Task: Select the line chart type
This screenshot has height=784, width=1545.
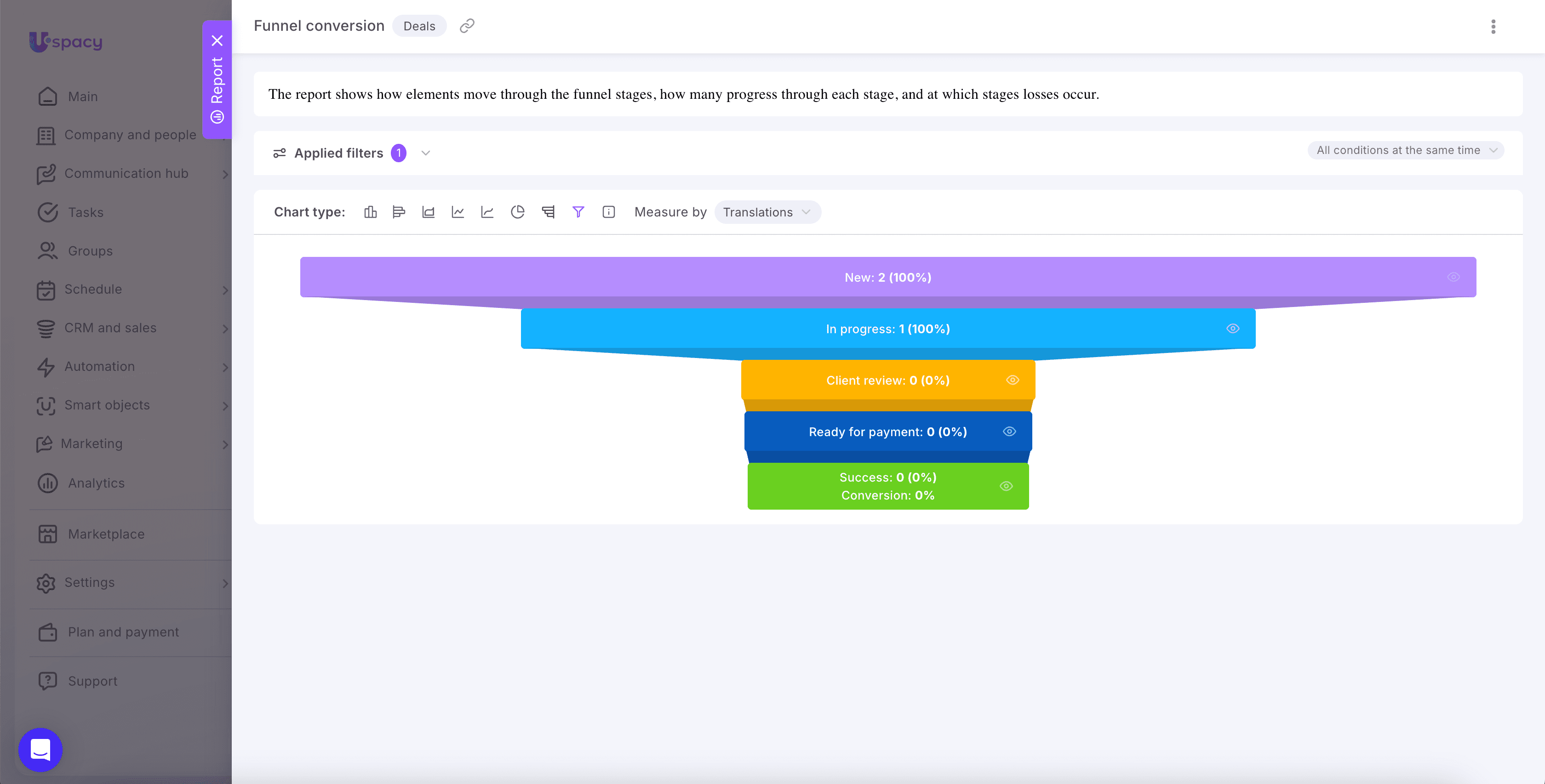Action: (458, 212)
